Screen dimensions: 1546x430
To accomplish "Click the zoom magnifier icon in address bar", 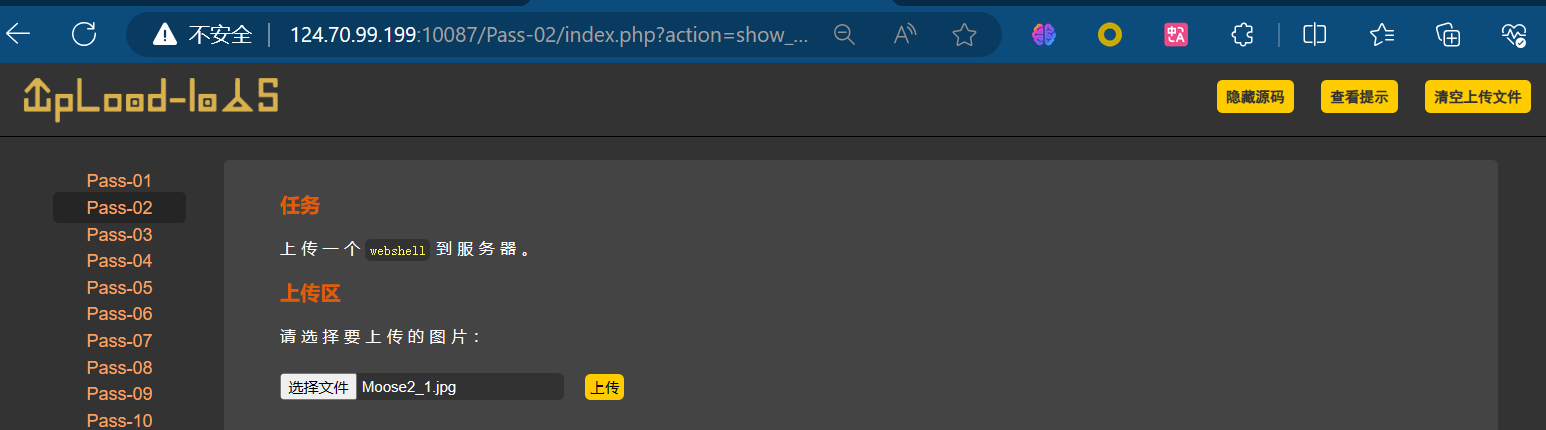I will (845, 35).
